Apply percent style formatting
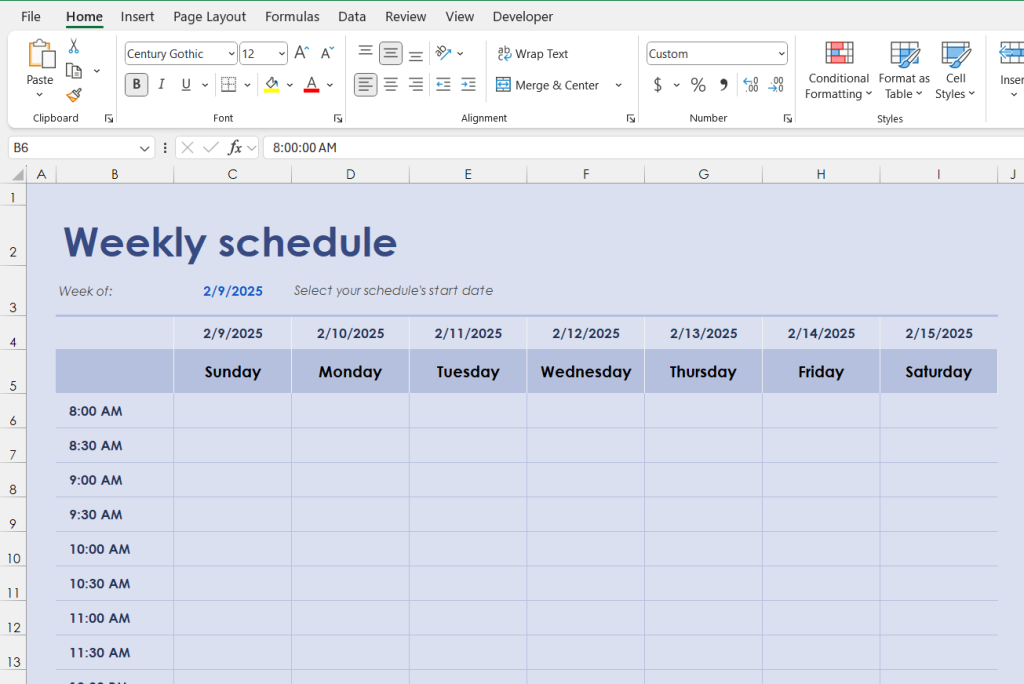 (x=698, y=85)
